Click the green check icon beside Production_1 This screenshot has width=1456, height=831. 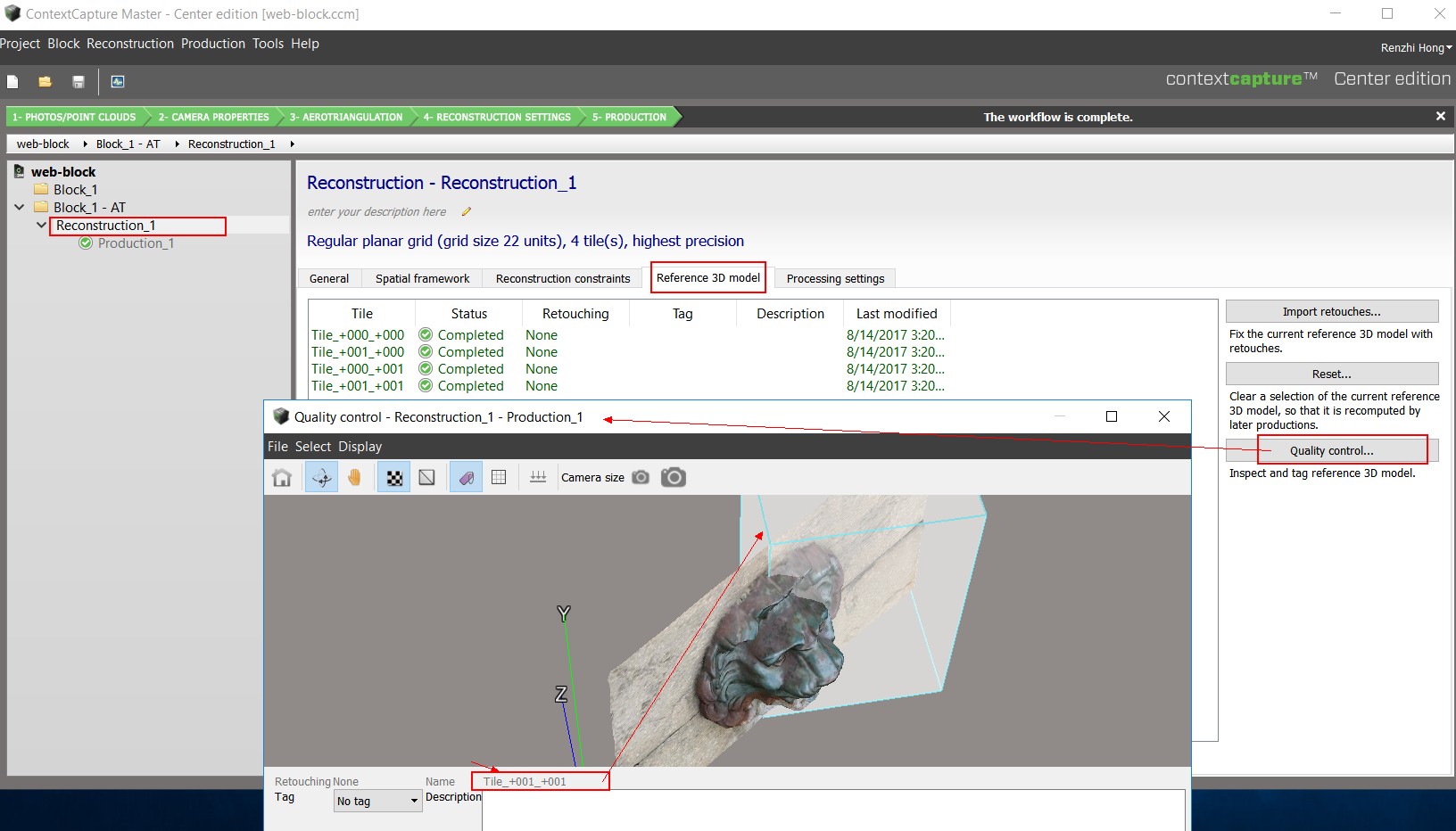pyautogui.click(x=86, y=243)
